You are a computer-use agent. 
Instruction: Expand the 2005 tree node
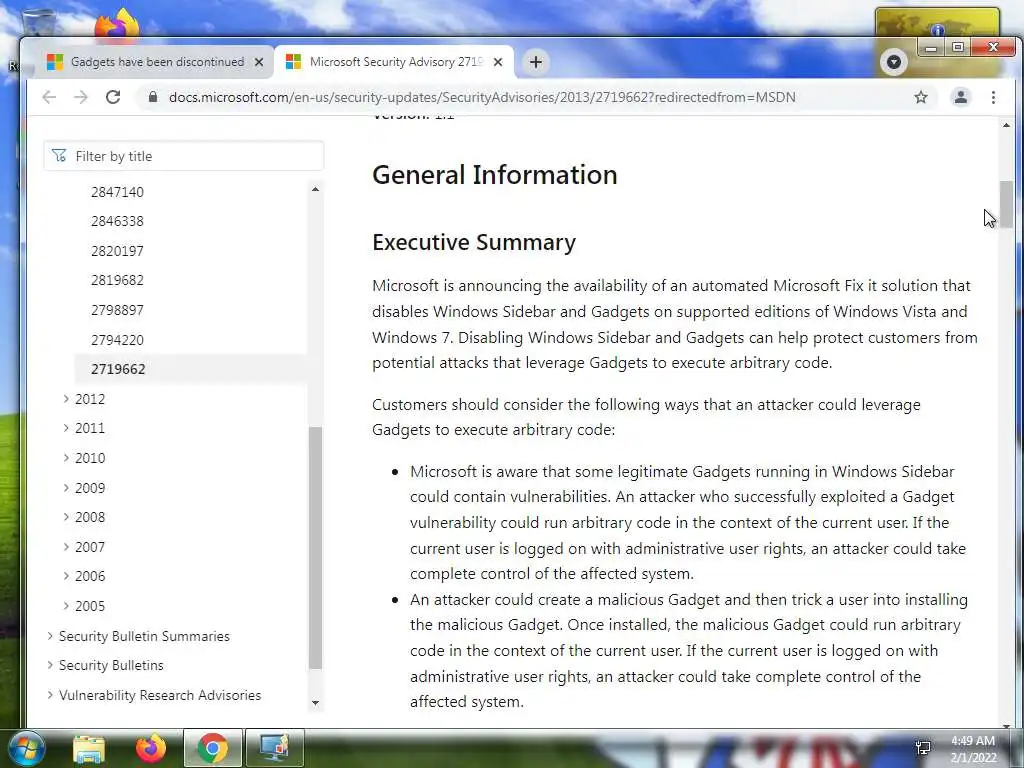[x=66, y=605]
